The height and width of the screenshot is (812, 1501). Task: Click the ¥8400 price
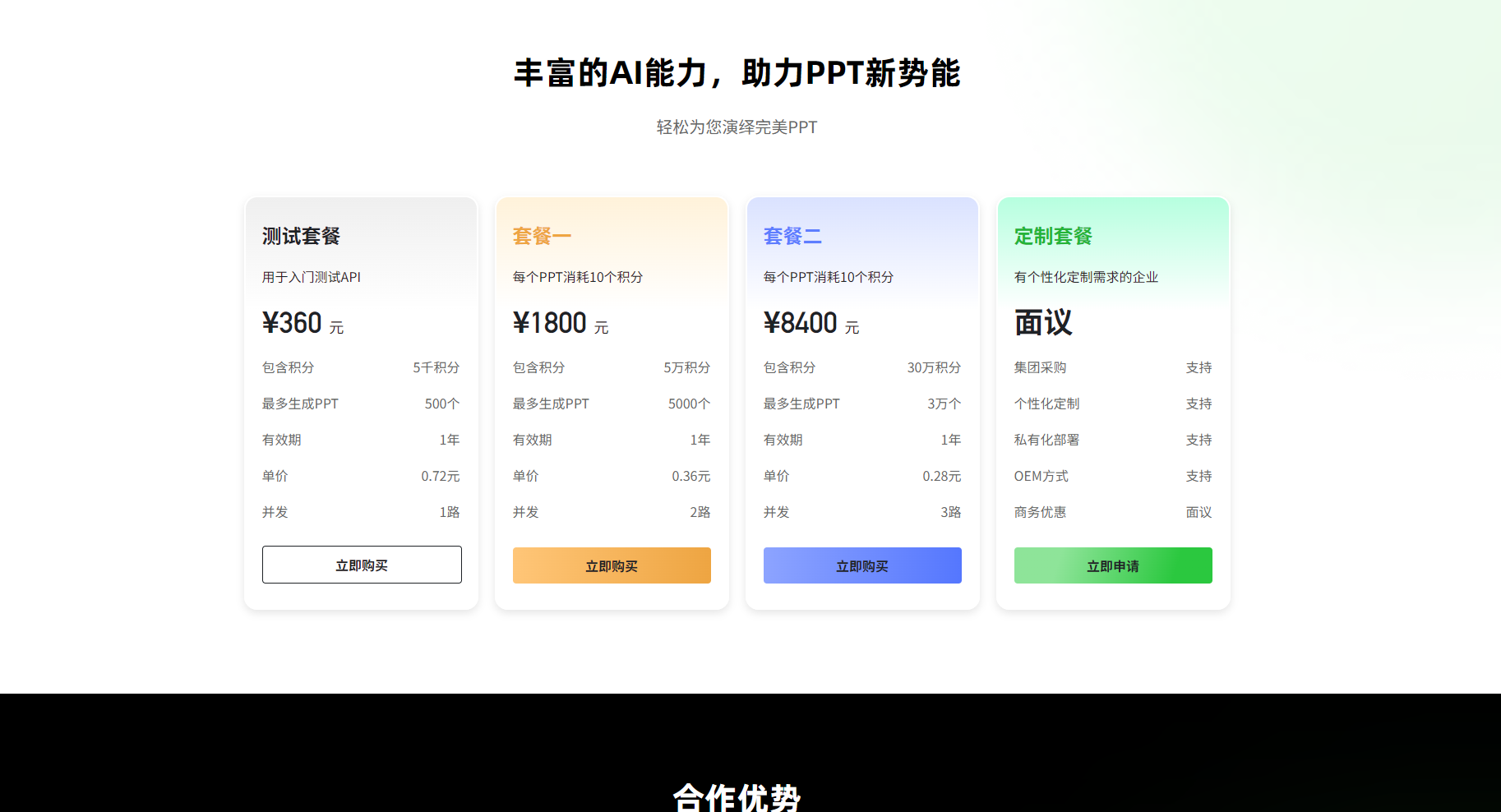(801, 323)
